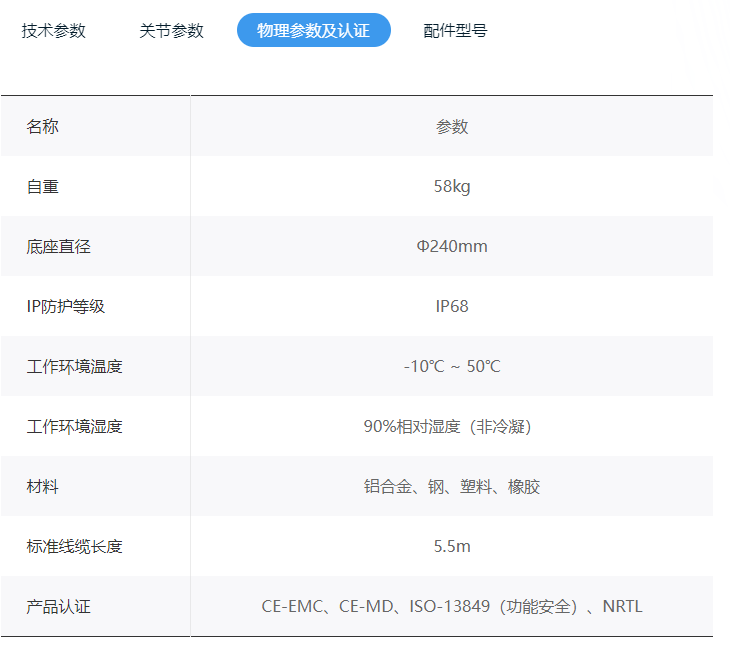Click the IP68 rating value

tap(452, 307)
